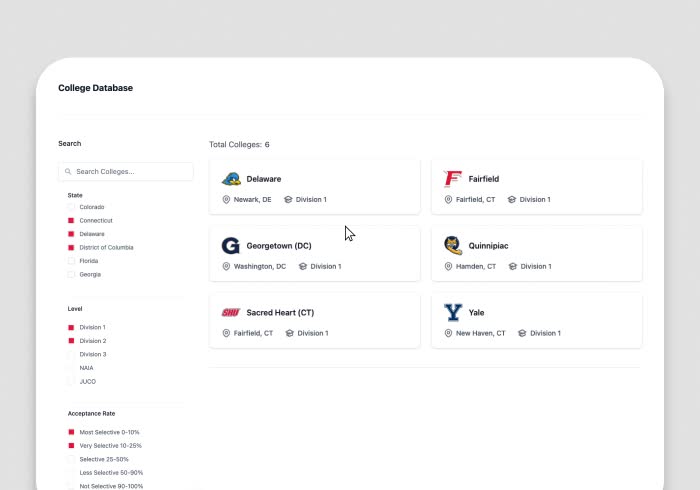Click the Yale Y logo
700x490 pixels.
[x=453, y=312]
